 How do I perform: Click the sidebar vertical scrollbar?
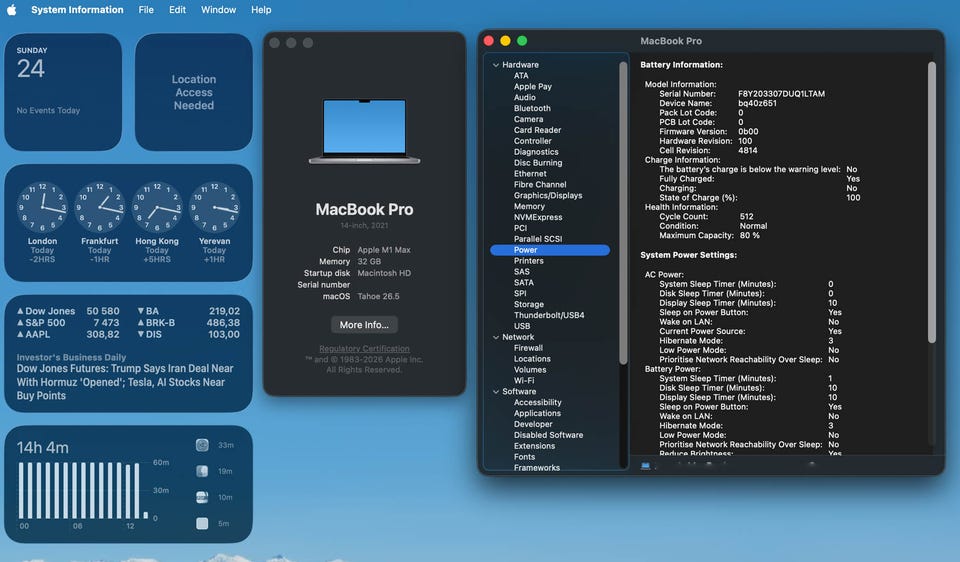tap(623, 213)
